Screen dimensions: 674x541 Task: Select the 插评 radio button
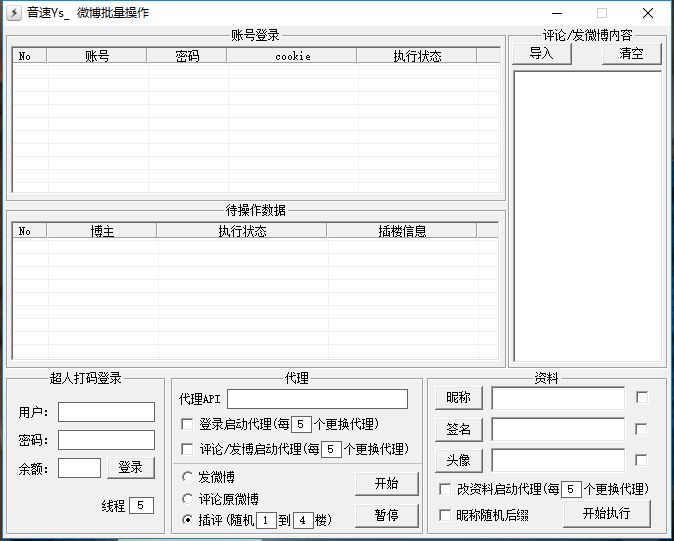[187, 520]
